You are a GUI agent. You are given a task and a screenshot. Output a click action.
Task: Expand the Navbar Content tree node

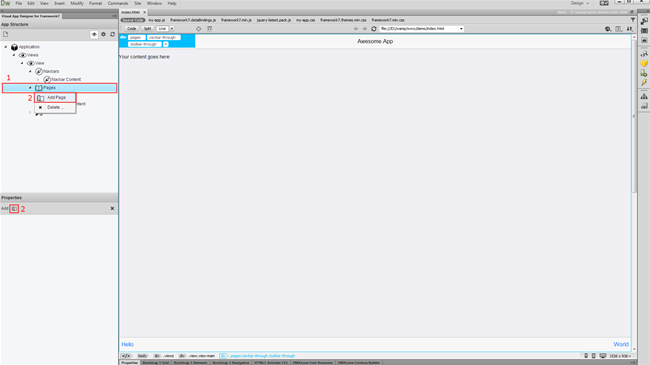point(38,79)
